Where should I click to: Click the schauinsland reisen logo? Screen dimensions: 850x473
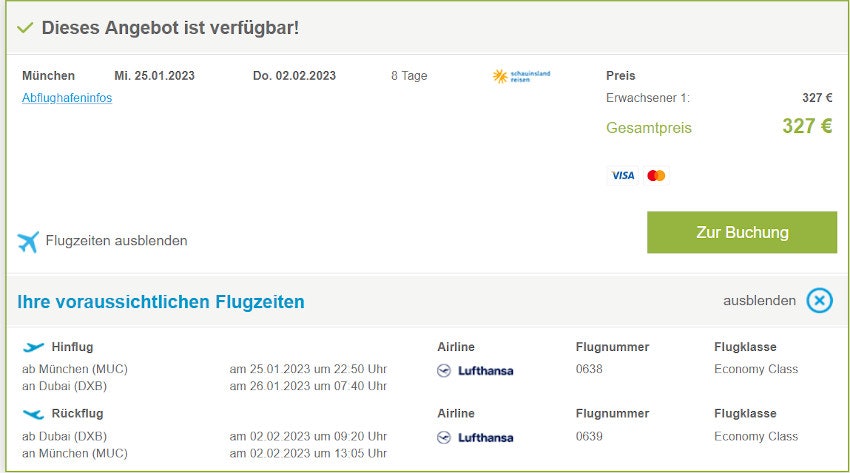point(521,76)
